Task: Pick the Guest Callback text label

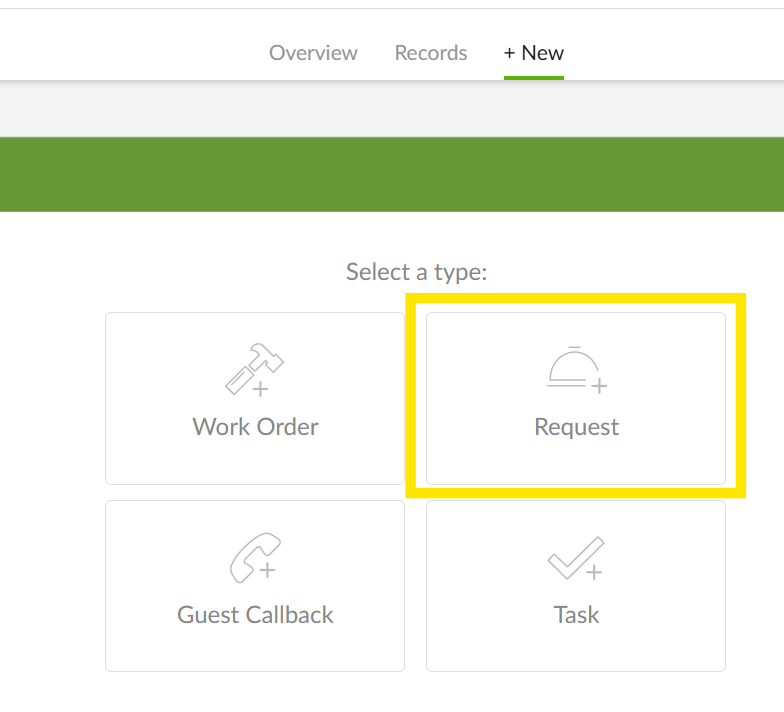Action: (255, 615)
